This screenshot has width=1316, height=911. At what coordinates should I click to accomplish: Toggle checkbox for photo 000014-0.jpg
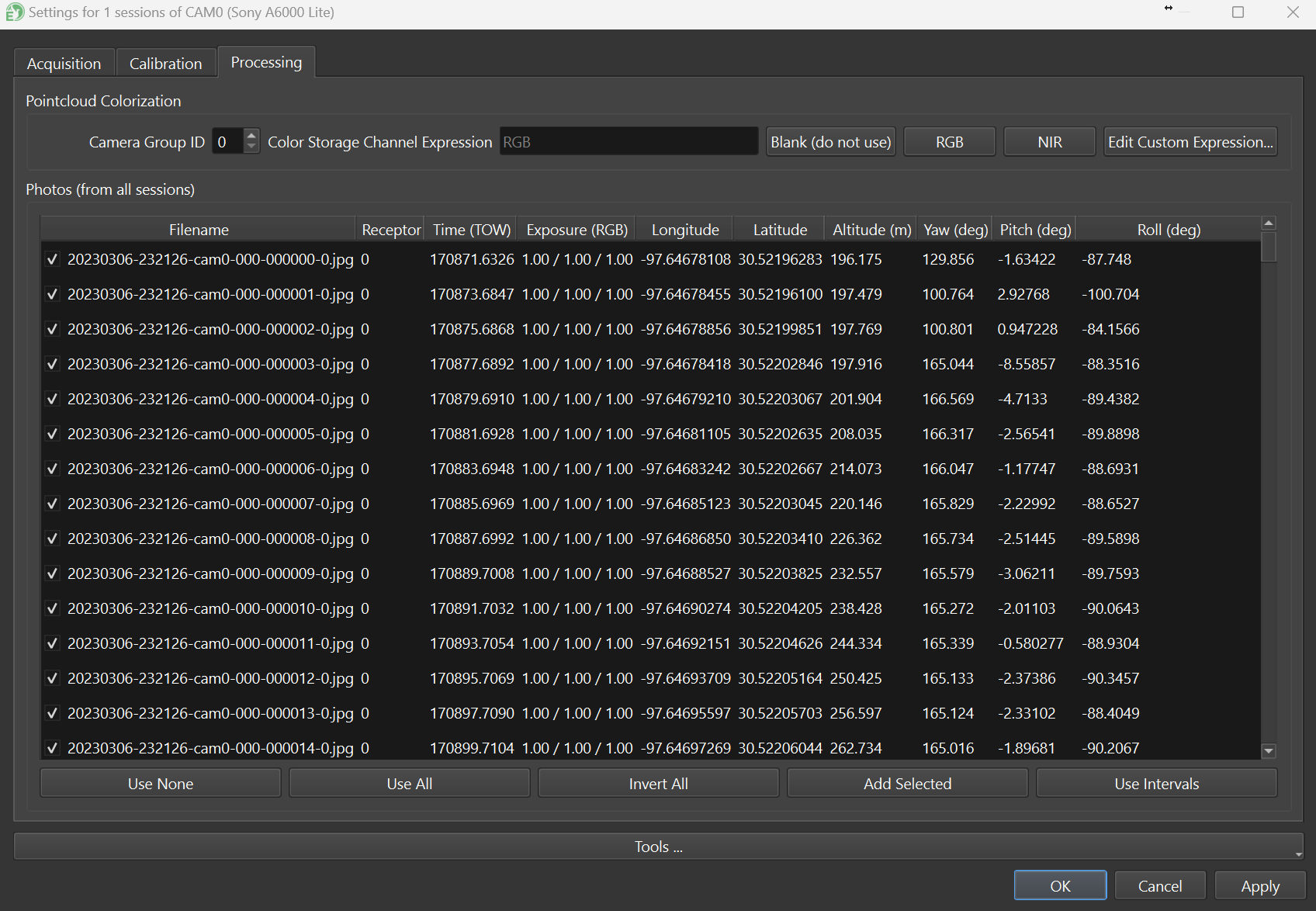[x=52, y=748]
